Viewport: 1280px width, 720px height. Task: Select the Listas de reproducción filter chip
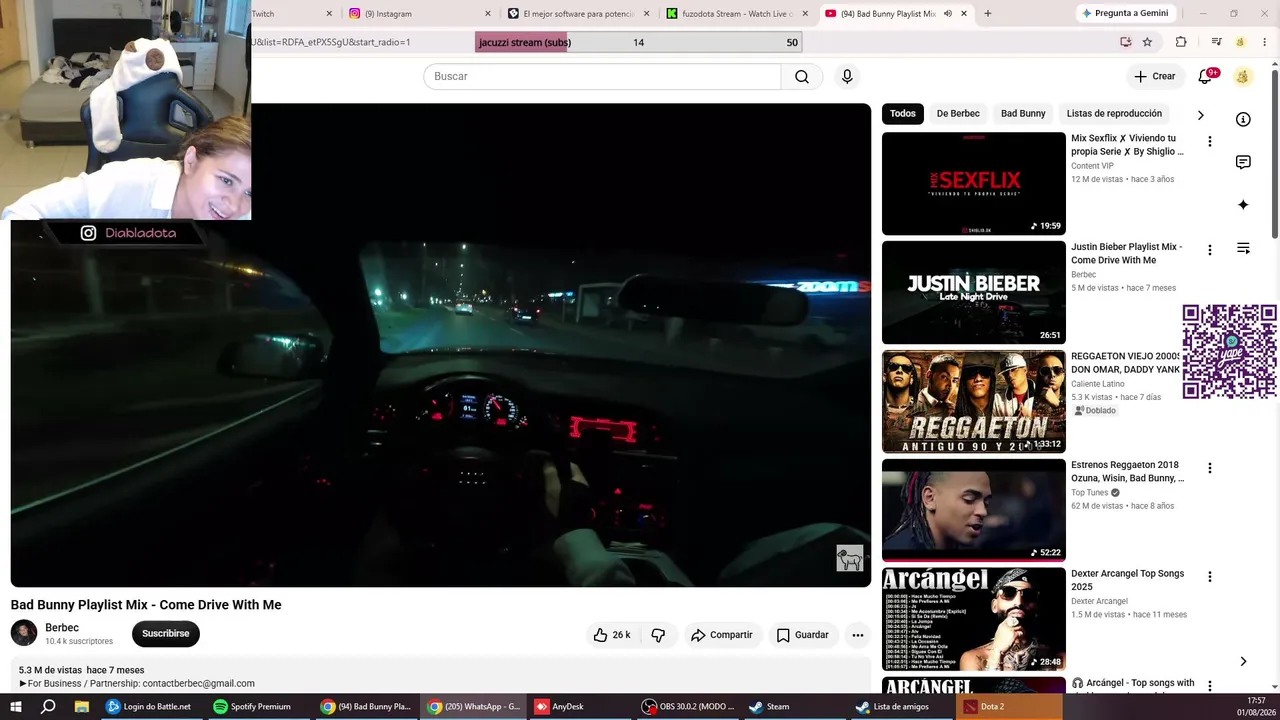1114,114
